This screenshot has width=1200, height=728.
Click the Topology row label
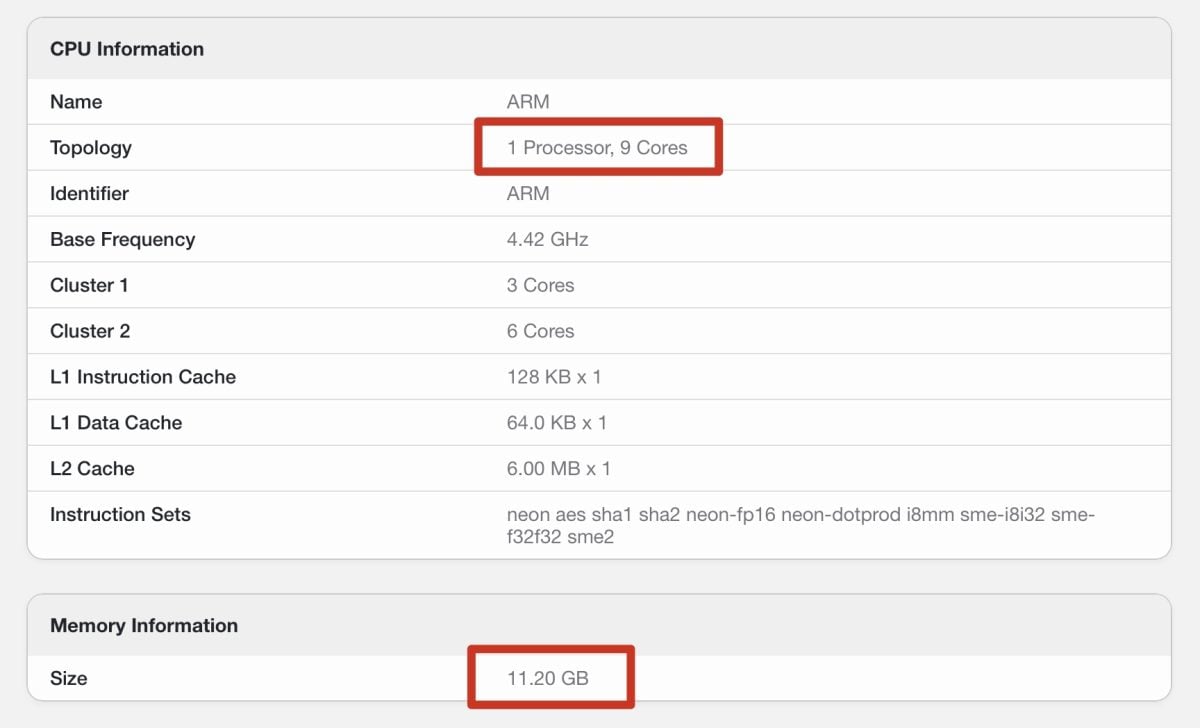[x=91, y=148]
